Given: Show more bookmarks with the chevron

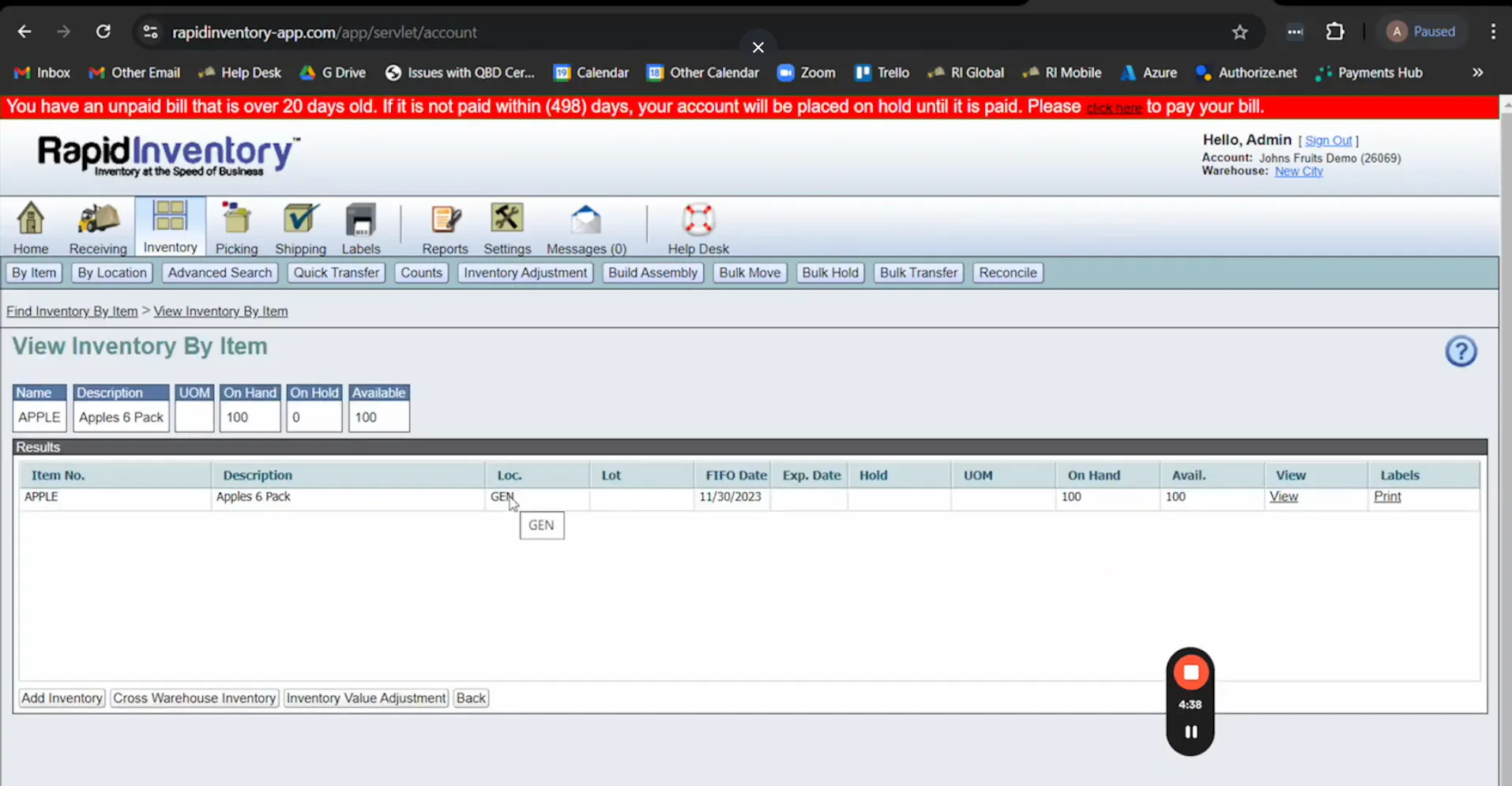Looking at the screenshot, I should coord(1477,73).
